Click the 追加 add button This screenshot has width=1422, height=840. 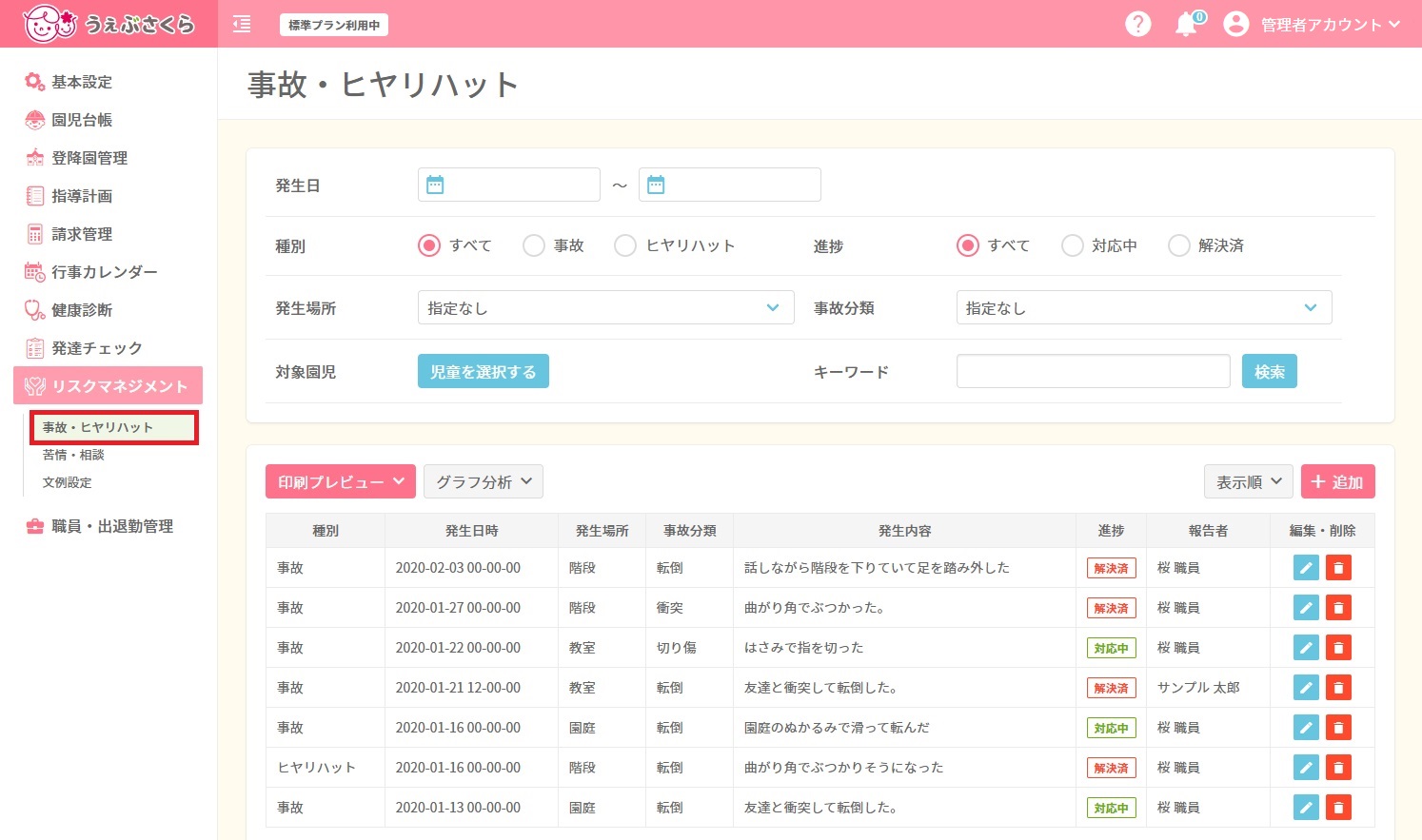pyautogui.click(x=1337, y=481)
